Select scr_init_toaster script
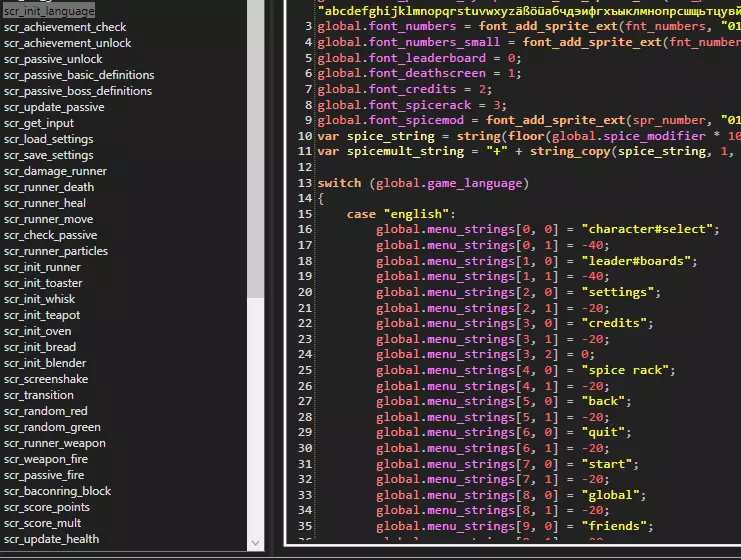This screenshot has width=741, height=560. 43,283
